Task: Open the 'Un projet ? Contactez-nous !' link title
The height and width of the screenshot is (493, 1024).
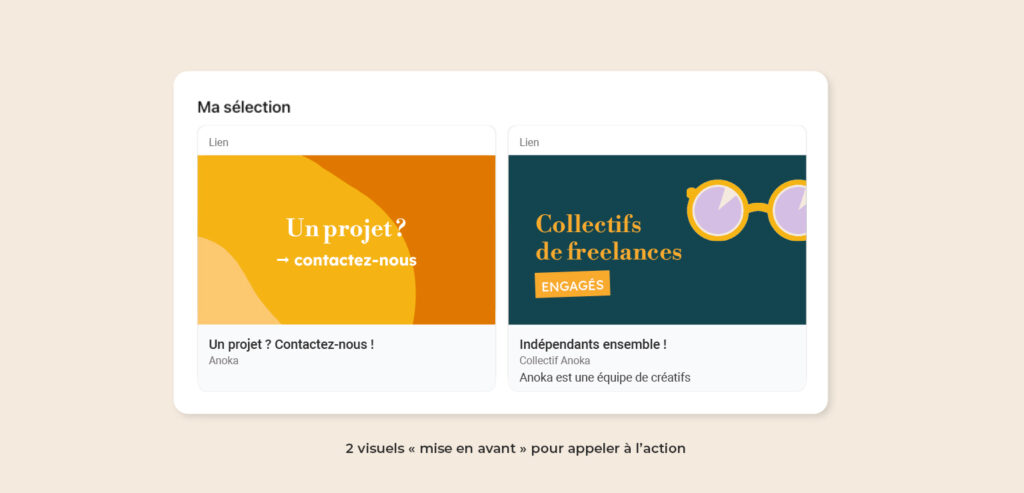Action: (x=291, y=344)
